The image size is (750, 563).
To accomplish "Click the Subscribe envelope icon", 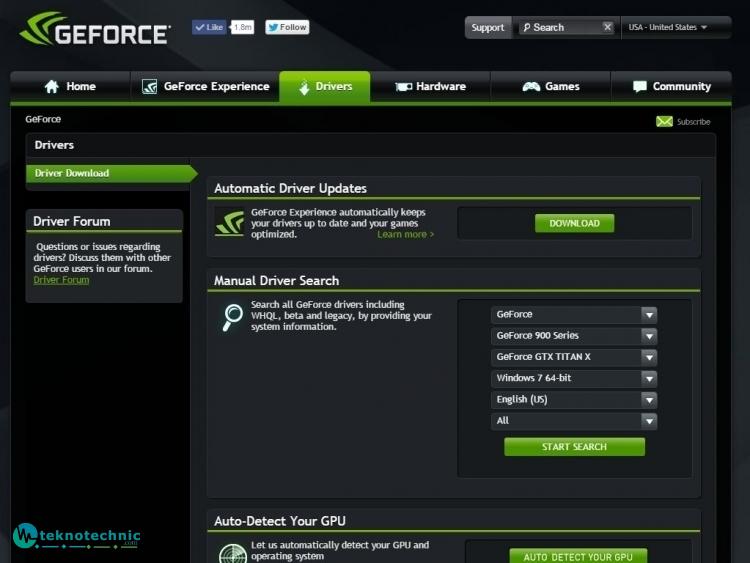I will (x=664, y=121).
